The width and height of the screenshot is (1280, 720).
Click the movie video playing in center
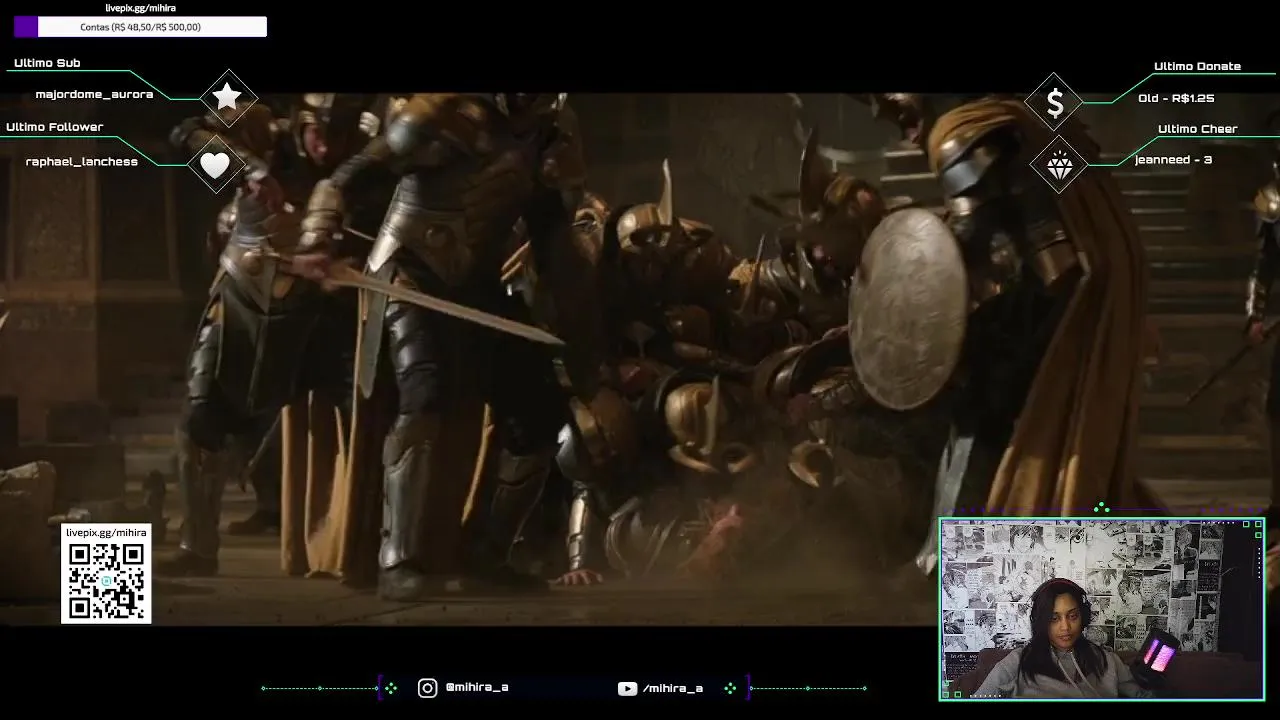(640, 358)
